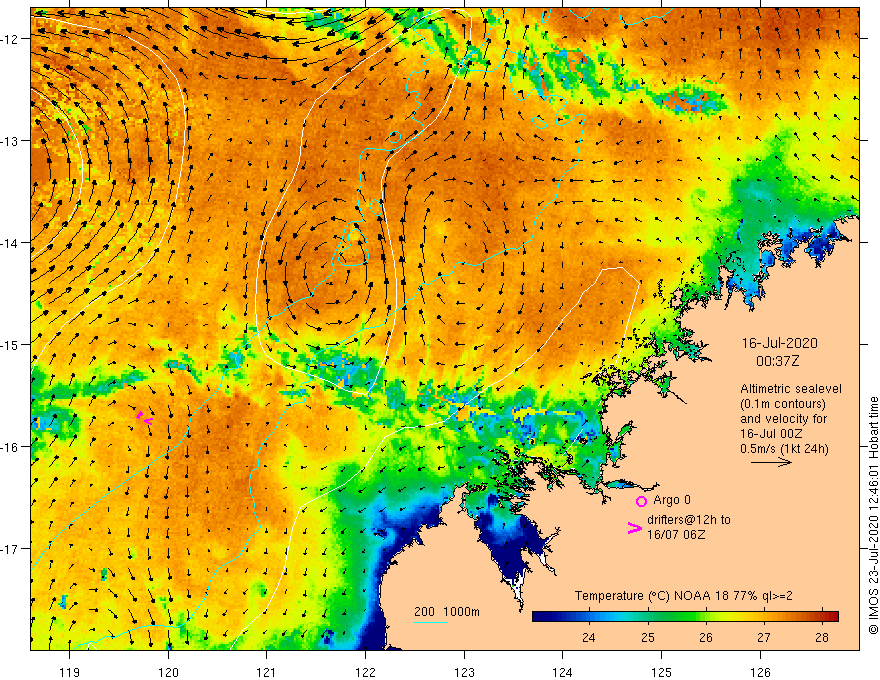
Task: Click the latitude axis label -13
Action: (10, 141)
